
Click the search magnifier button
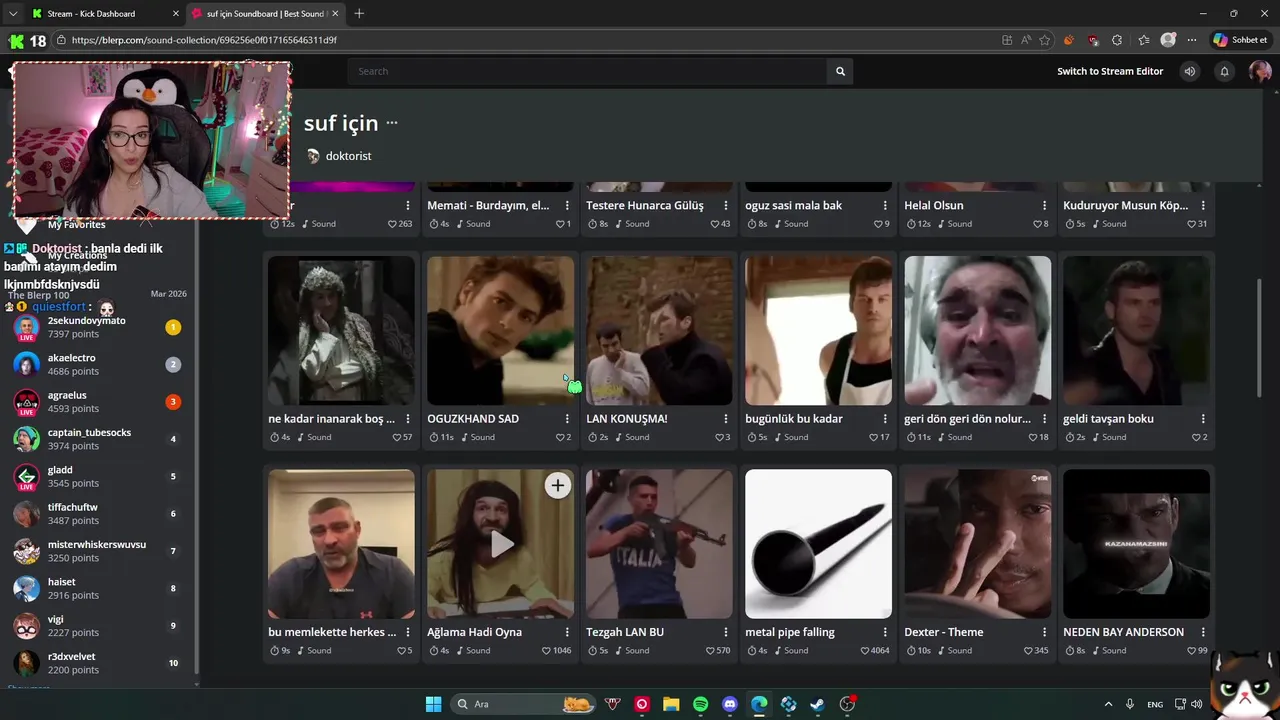pyautogui.click(x=840, y=71)
